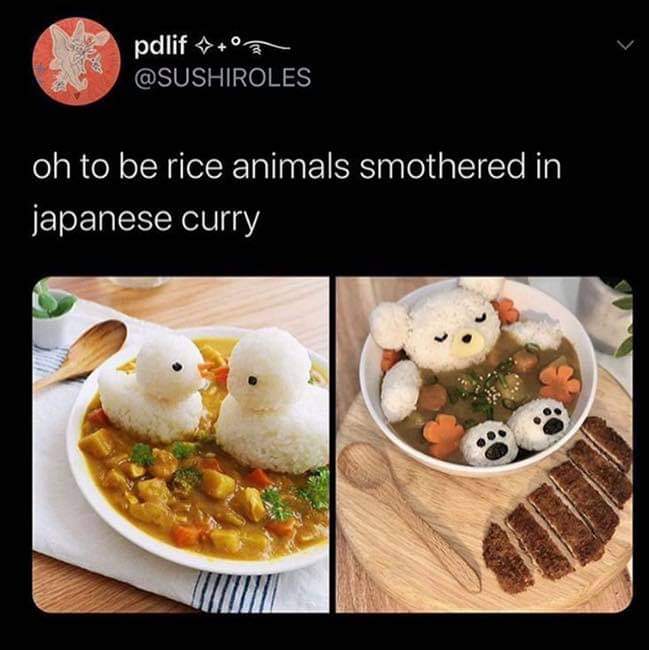This screenshot has width=649, height=650.
Task: Open the @SUSHIROLES handle link
Action: pyautogui.click(x=223, y=78)
